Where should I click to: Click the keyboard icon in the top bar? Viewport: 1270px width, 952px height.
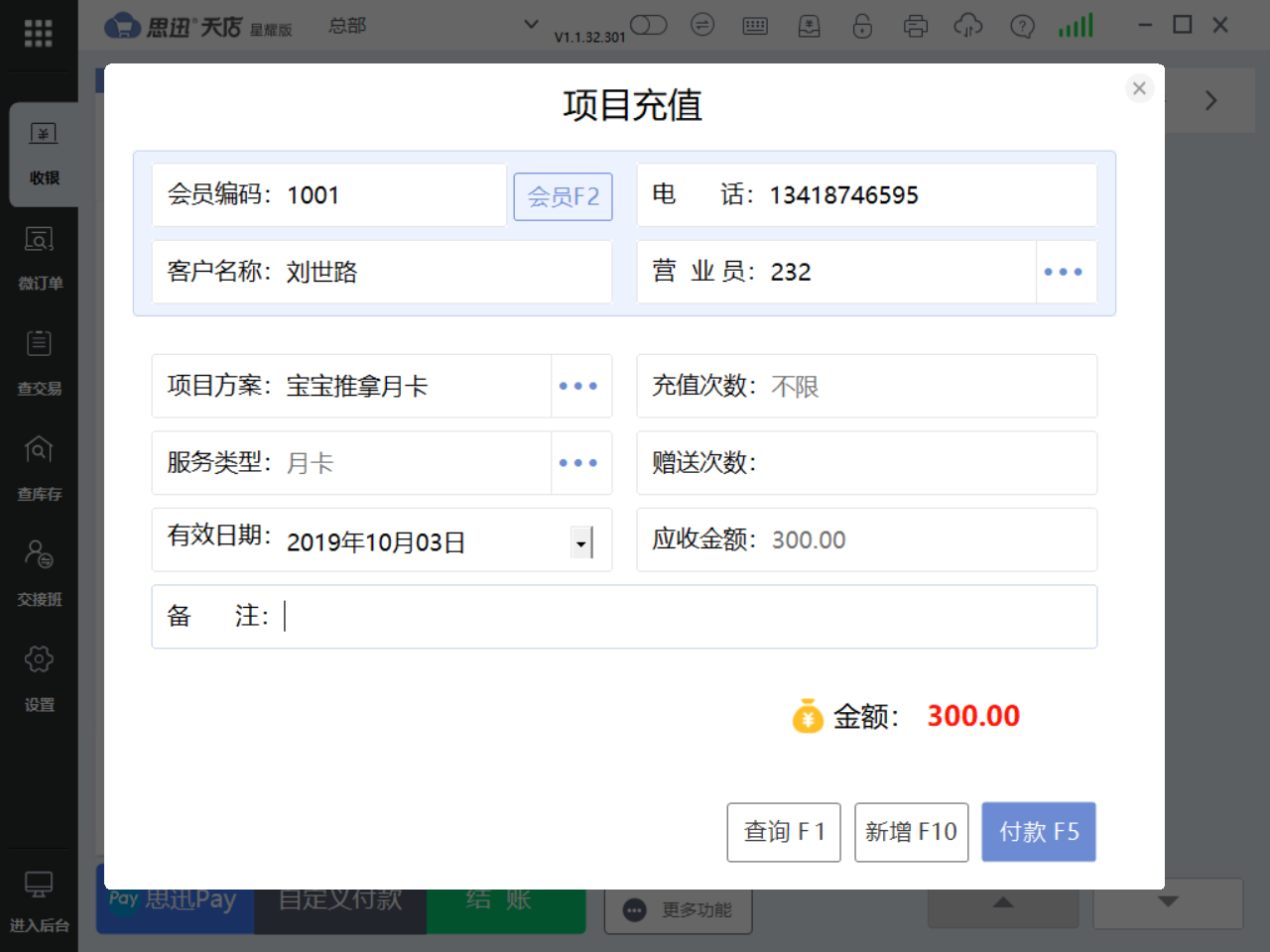(755, 25)
